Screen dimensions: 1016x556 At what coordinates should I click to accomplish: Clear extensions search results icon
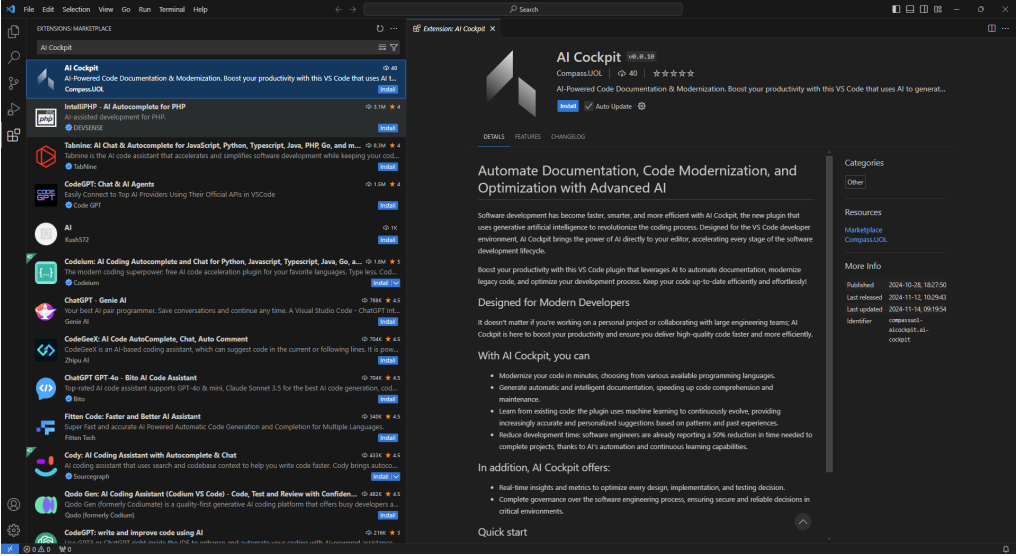coord(382,47)
